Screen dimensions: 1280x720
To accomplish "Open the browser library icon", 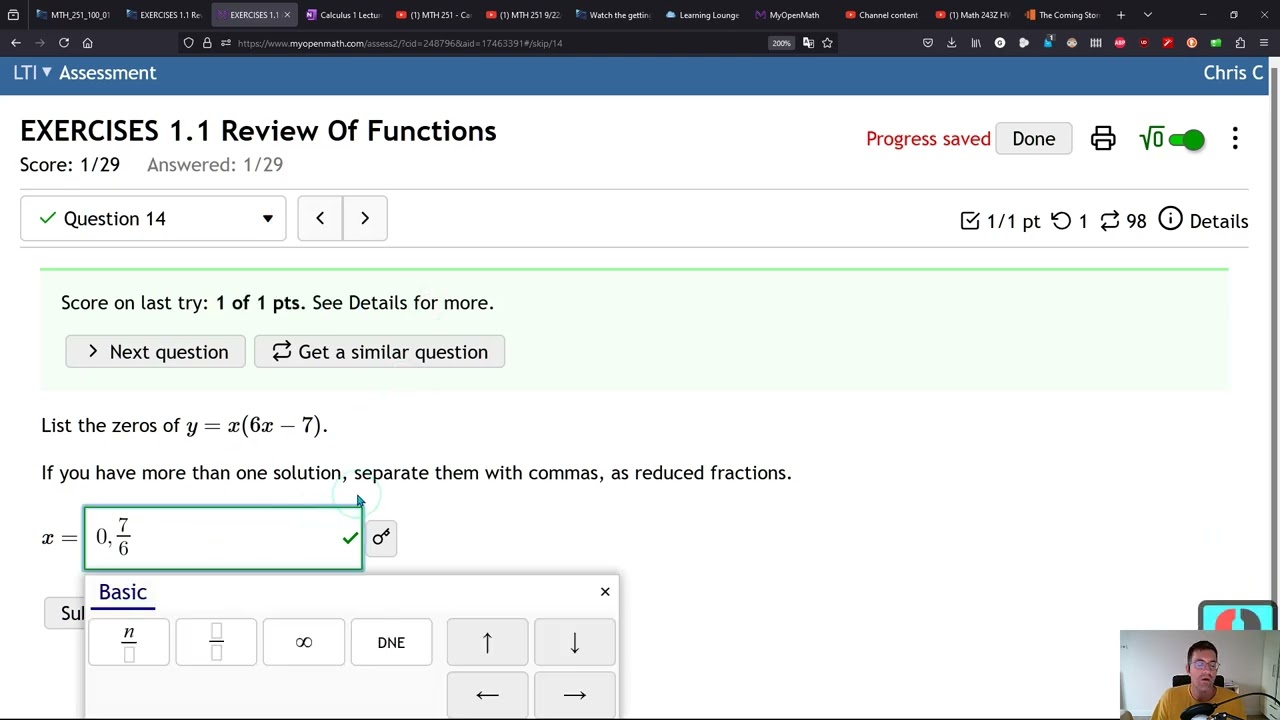I will (976, 43).
